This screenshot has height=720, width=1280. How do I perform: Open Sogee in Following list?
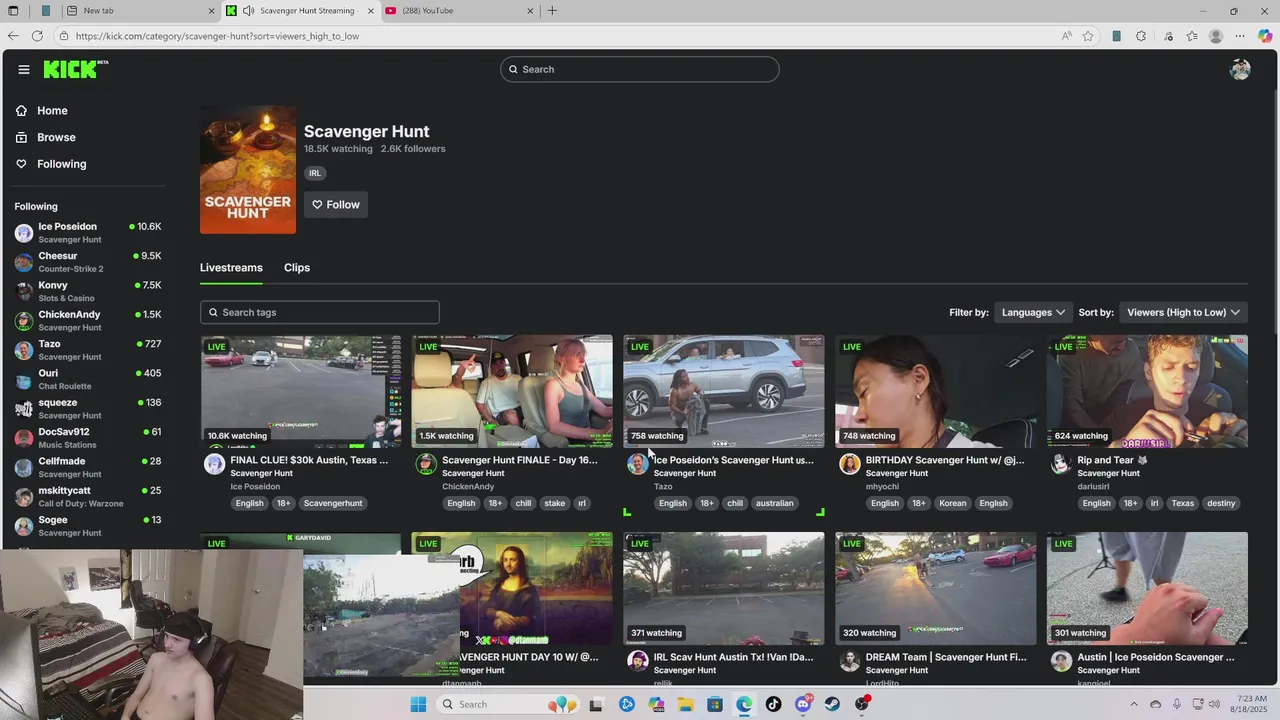[x=88, y=526]
